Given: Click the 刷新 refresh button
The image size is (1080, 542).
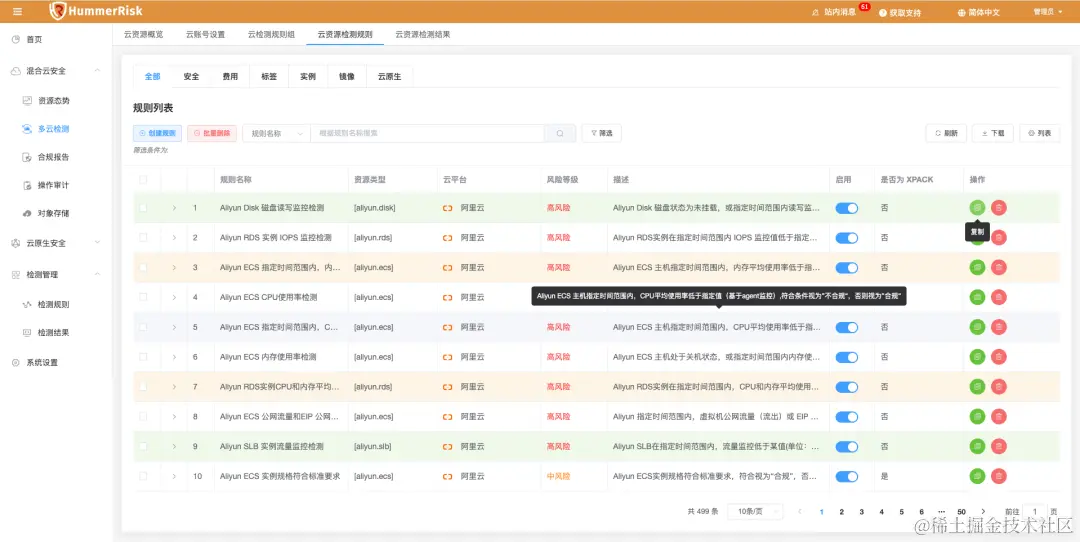Looking at the screenshot, I should pos(946,134).
